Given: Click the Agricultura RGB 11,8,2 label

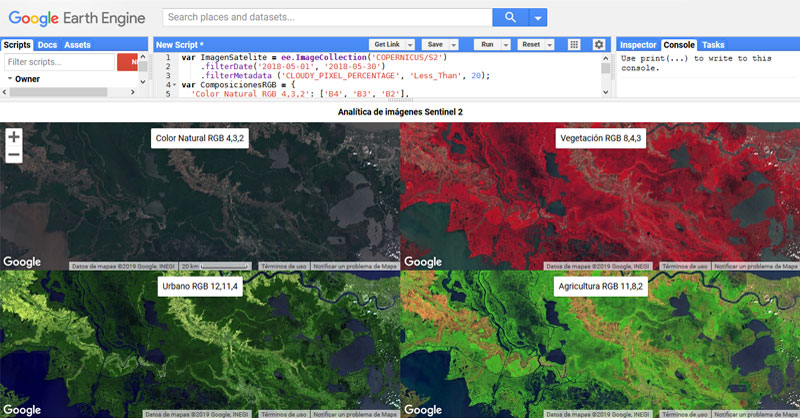Looking at the screenshot, I should [601, 286].
